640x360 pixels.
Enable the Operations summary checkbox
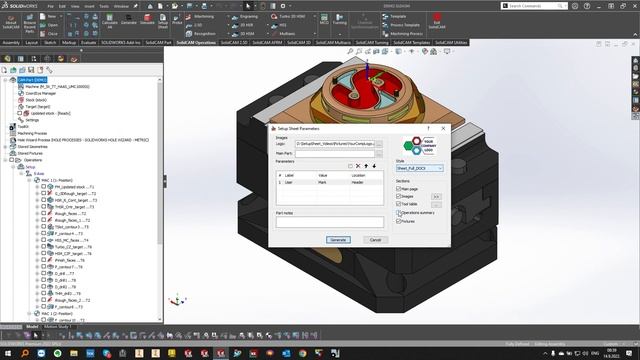398,213
